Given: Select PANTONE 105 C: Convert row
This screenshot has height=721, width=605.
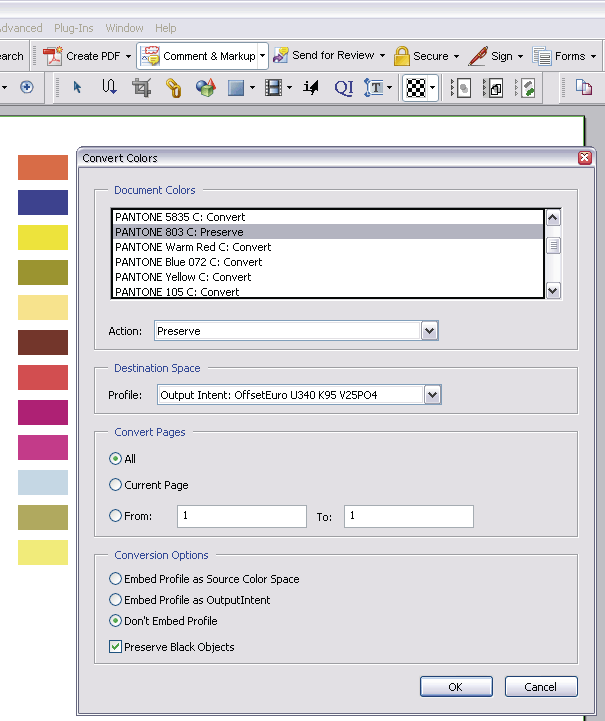Looking at the screenshot, I should pos(328,292).
